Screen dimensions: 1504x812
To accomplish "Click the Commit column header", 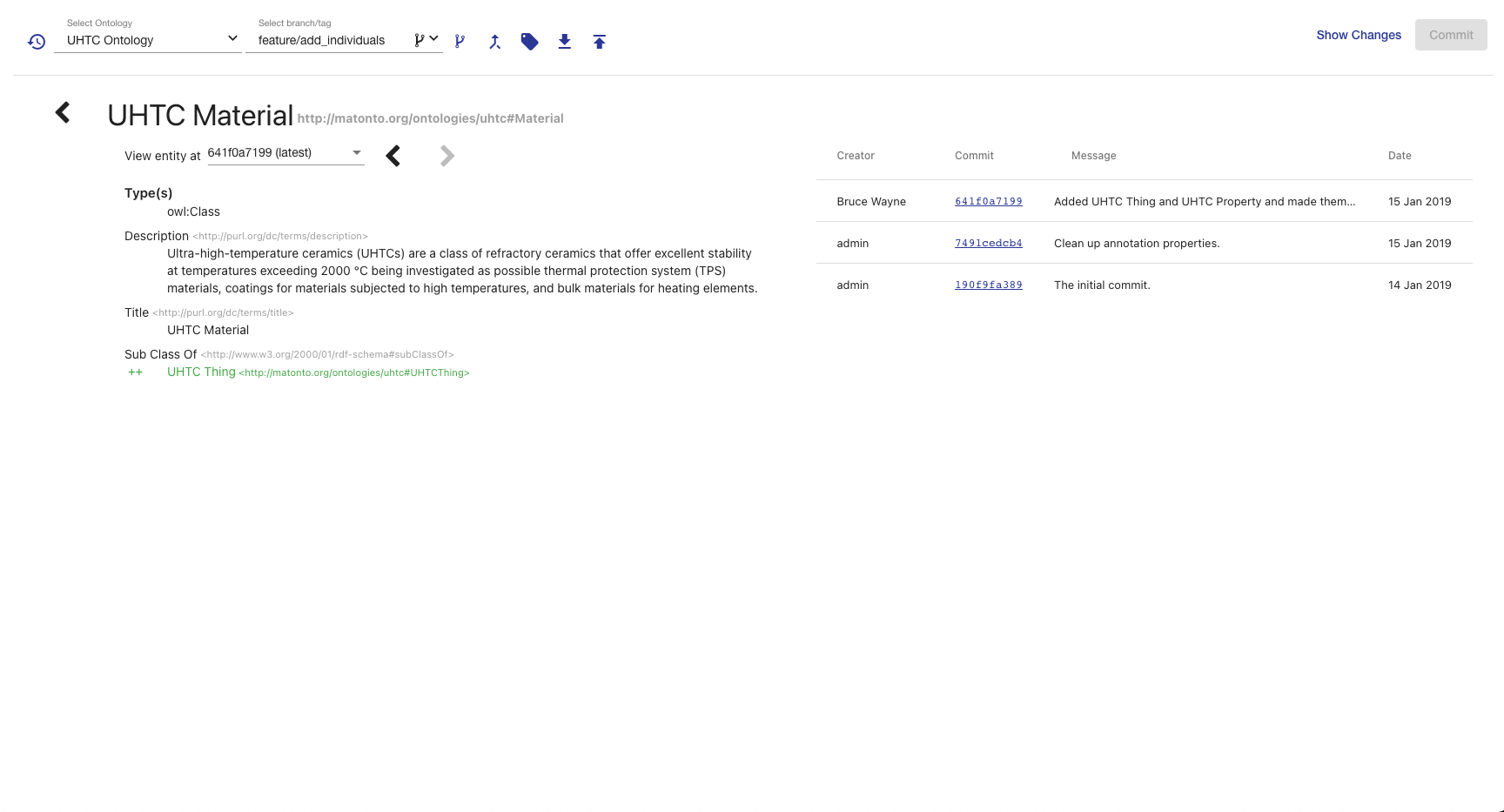I will pyautogui.click(x=974, y=156).
